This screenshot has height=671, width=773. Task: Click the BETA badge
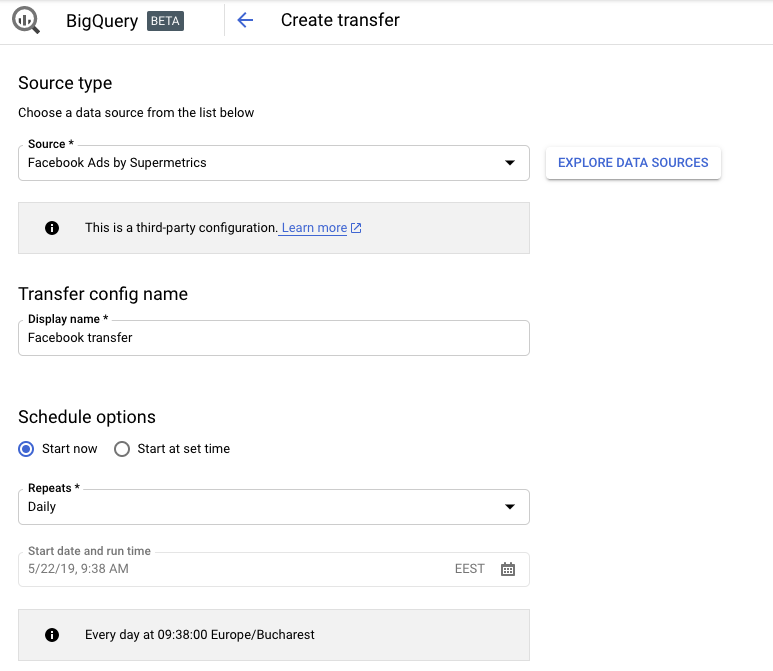165,21
